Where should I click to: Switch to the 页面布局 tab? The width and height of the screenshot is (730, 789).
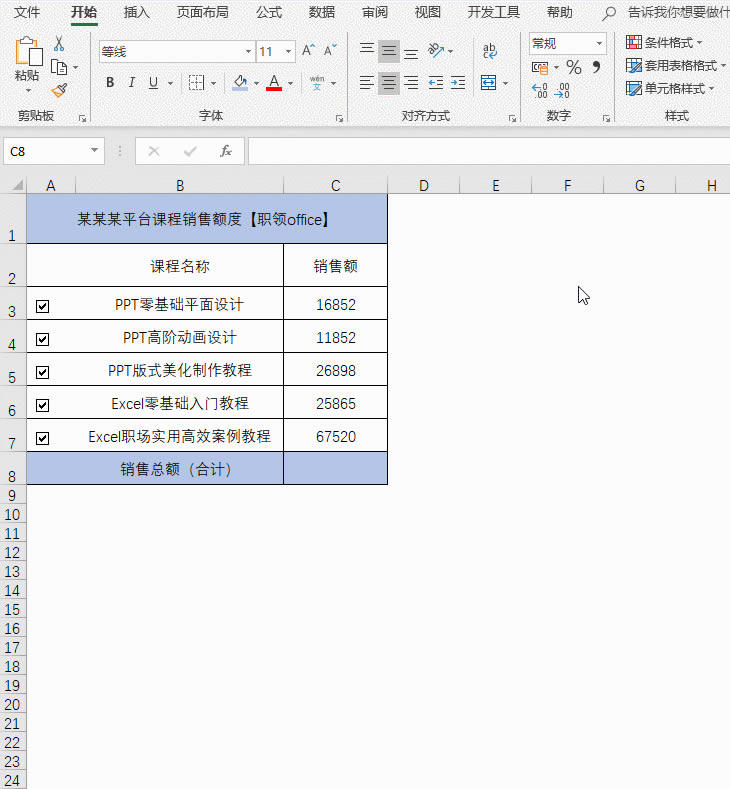click(202, 12)
